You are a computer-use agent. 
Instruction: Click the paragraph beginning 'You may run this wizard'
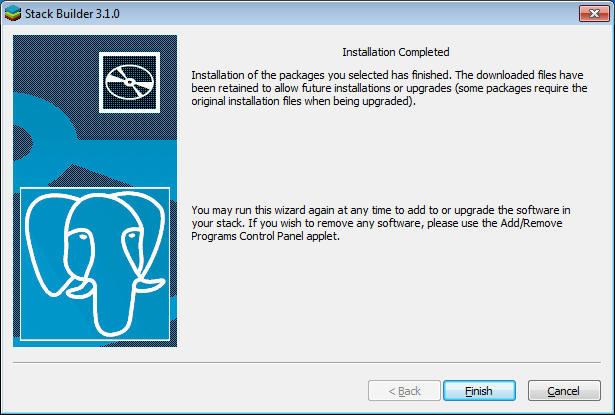coord(380,223)
